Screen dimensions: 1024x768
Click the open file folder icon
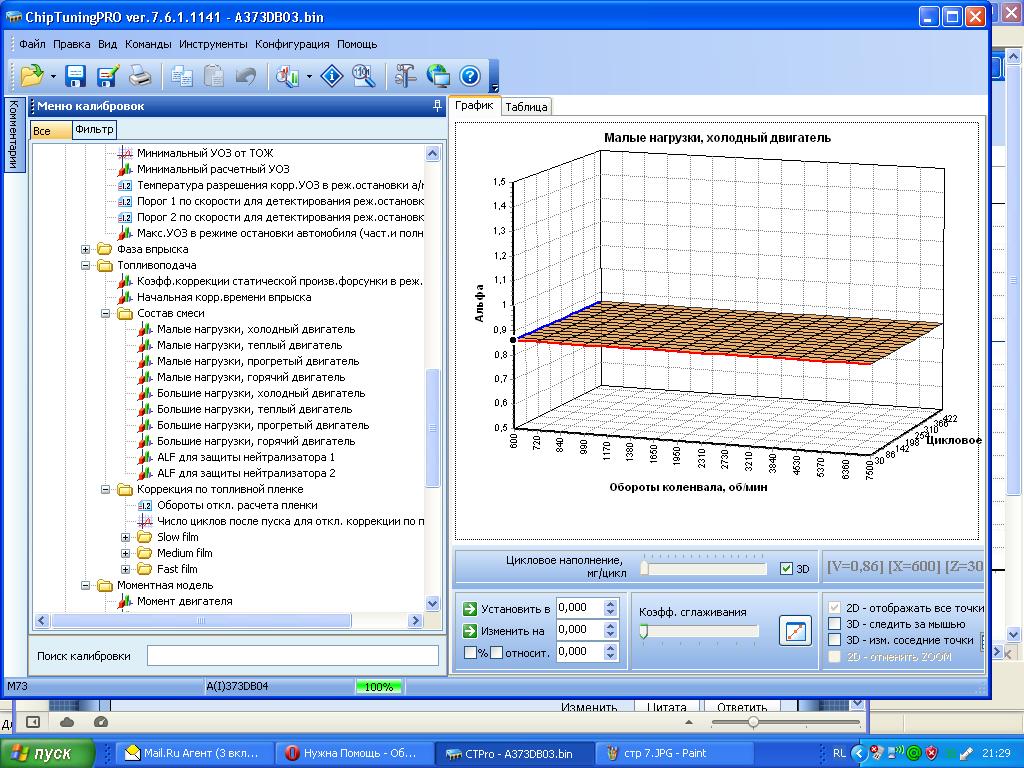coord(32,76)
